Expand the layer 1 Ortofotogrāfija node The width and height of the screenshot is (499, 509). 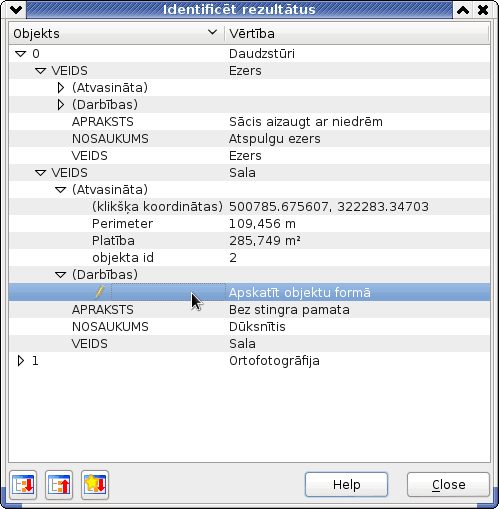[x=21, y=361]
